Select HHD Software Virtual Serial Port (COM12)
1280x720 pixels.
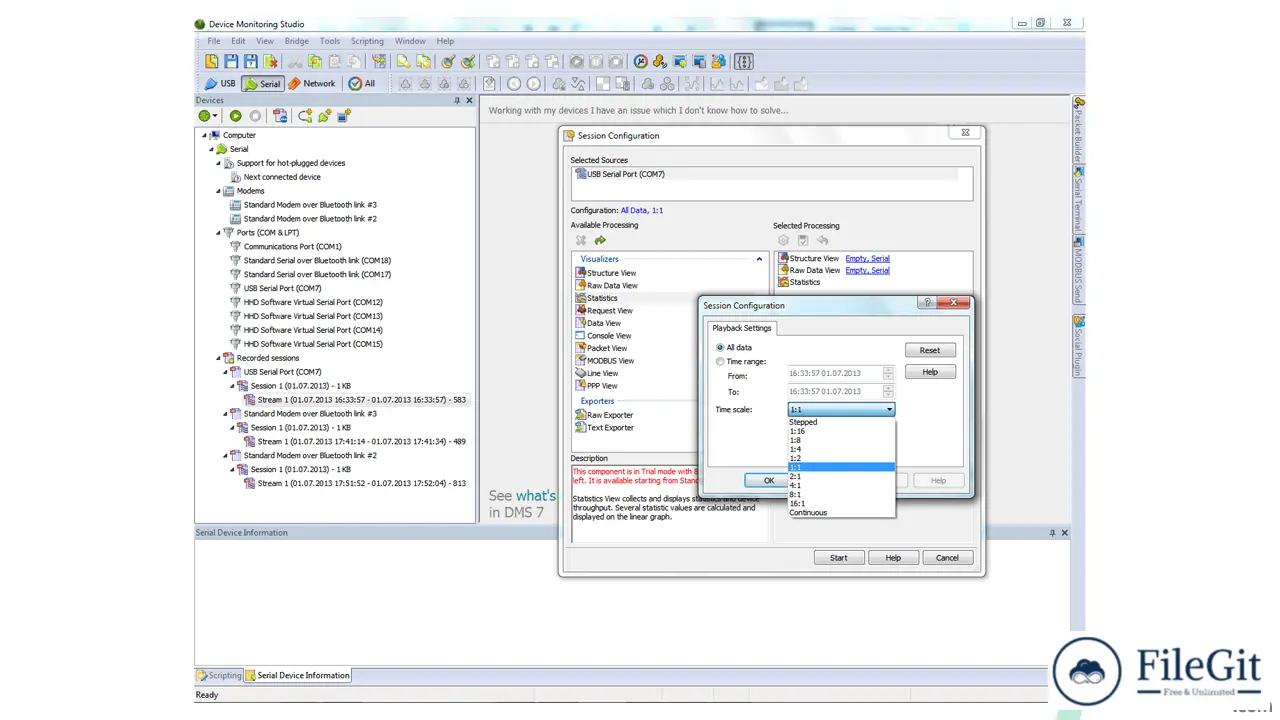(313, 302)
